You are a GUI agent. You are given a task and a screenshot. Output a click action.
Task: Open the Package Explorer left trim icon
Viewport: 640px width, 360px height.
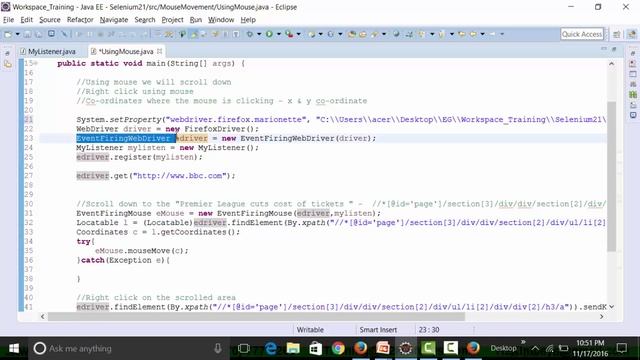click(7, 64)
